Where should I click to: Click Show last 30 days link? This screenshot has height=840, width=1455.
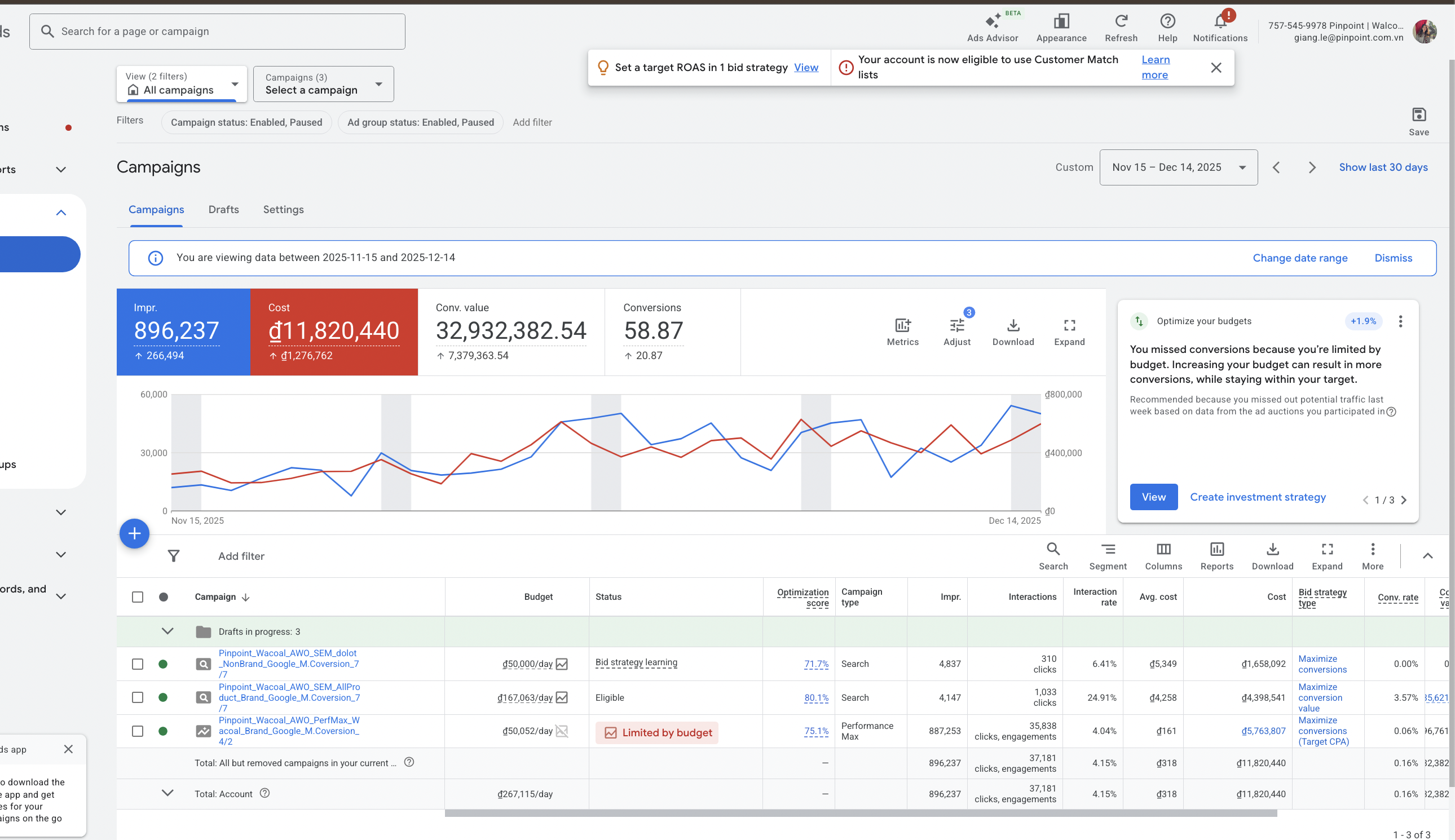1382,167
